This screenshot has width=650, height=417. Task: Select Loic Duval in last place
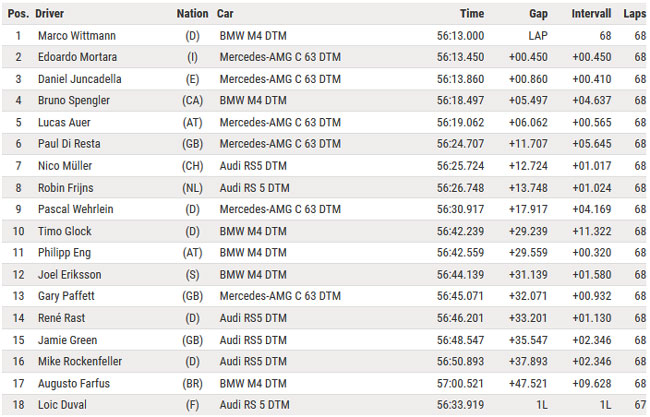(62, 405)
